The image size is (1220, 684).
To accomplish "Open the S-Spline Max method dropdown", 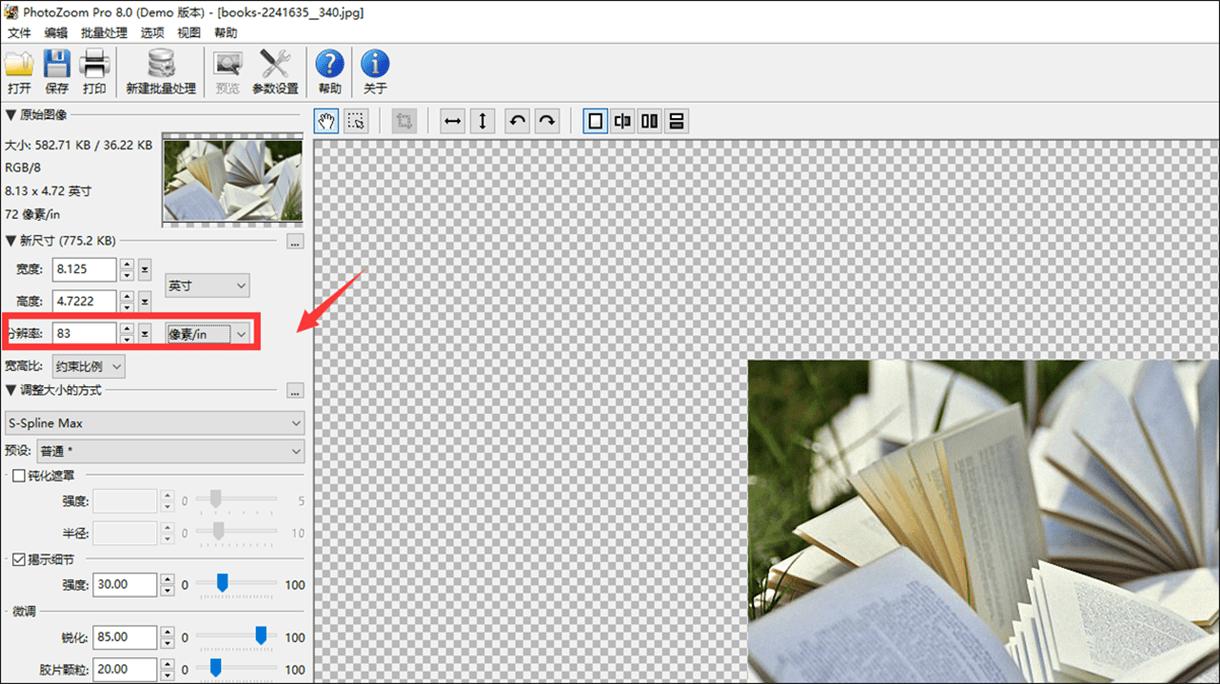I will click(x=154, y=423).
